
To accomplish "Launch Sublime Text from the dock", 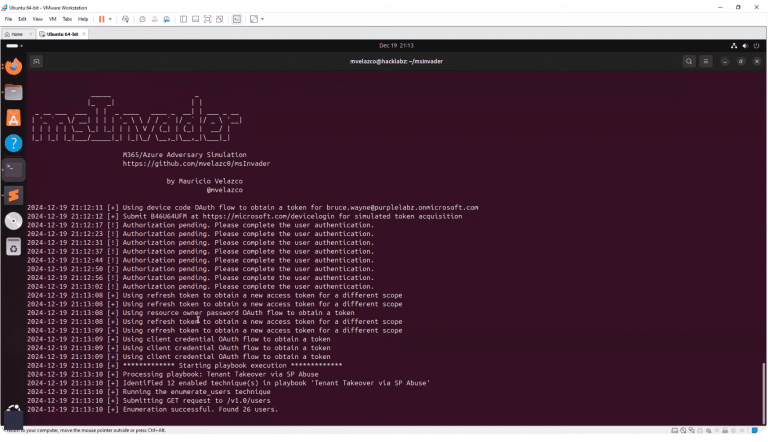I will 14,196.
